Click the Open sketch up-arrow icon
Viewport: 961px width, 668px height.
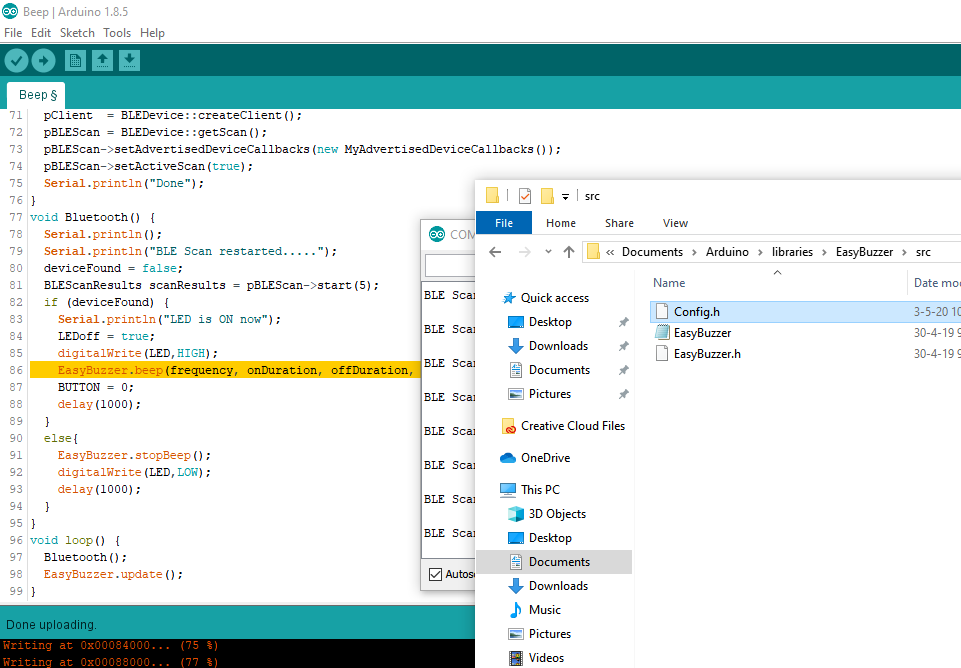102,60
